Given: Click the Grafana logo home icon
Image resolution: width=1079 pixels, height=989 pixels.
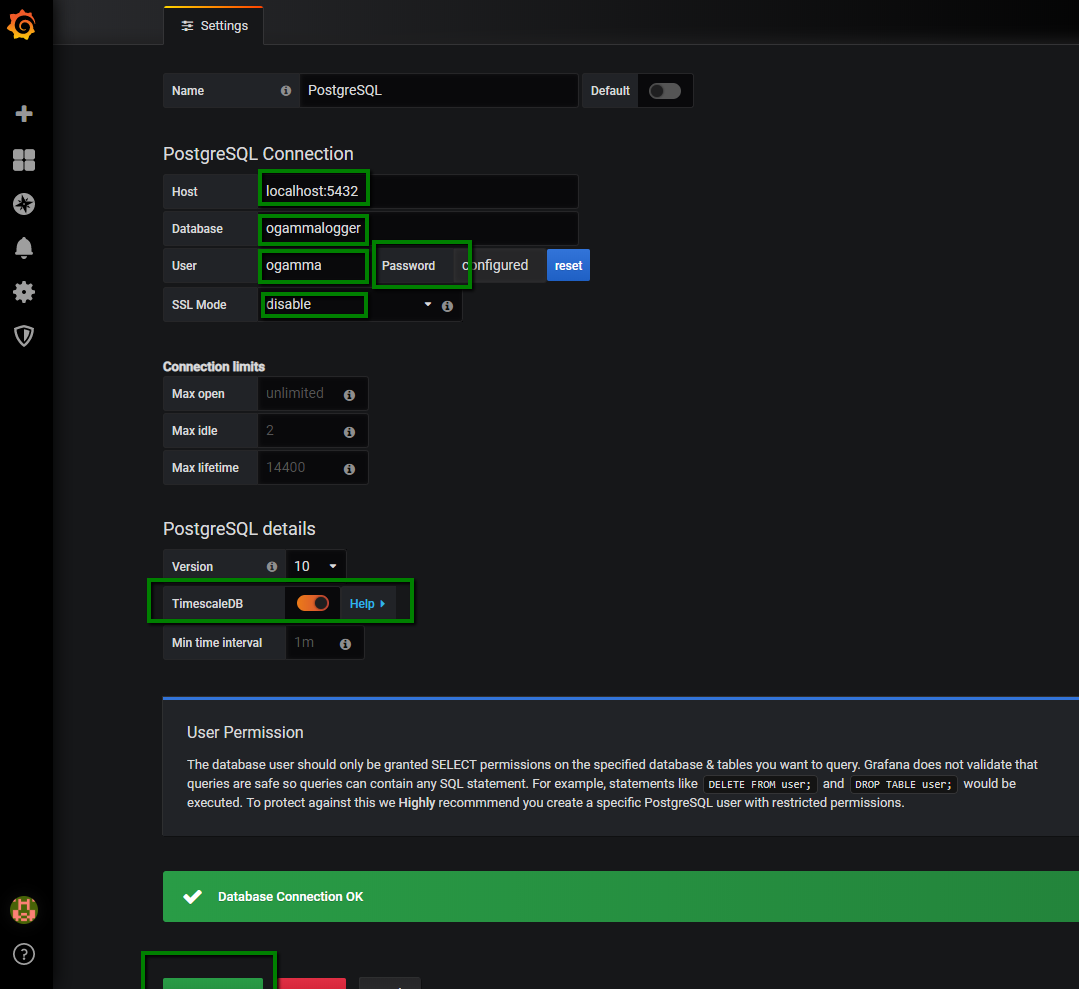Looking at the screenshot, I should click(x=22, y=25).
